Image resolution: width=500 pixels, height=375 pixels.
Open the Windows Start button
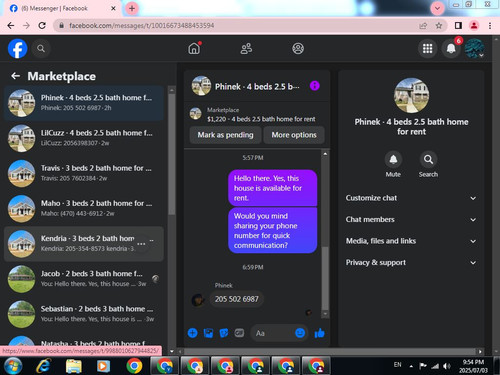click(x=13, y=366)
